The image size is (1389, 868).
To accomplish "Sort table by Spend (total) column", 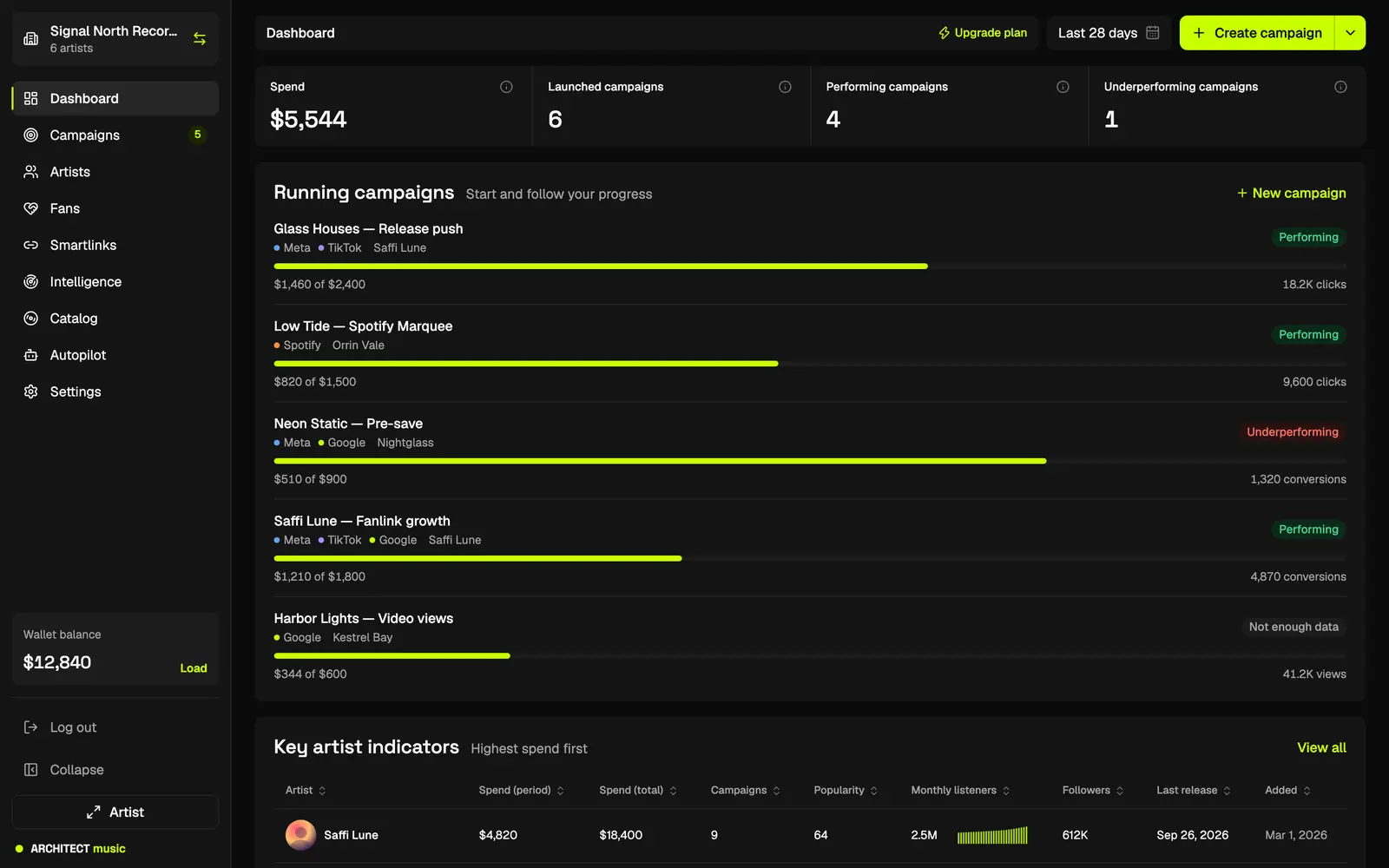I will (638, 791).
